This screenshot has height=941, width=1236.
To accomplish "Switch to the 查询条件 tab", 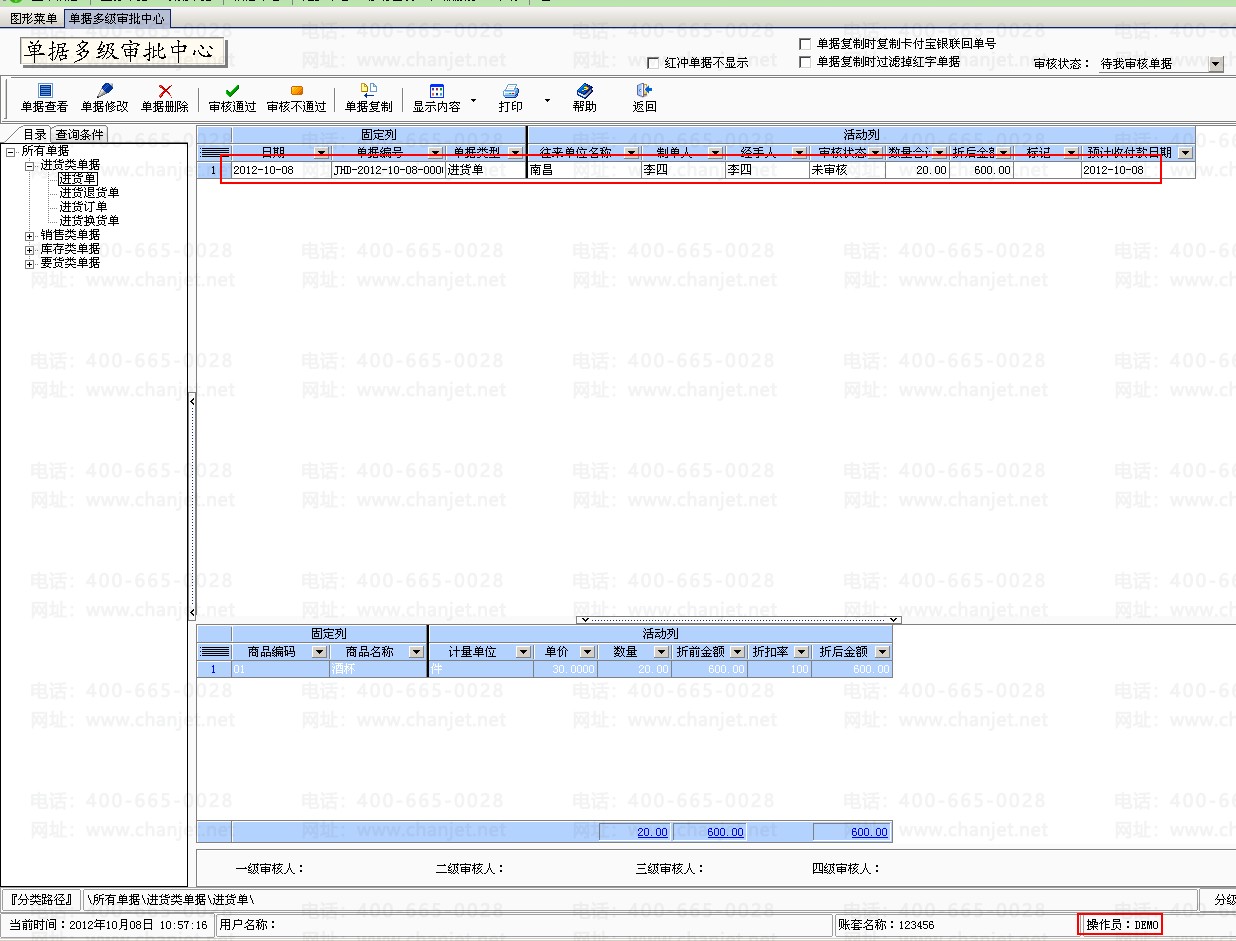I will click(79, 135).
